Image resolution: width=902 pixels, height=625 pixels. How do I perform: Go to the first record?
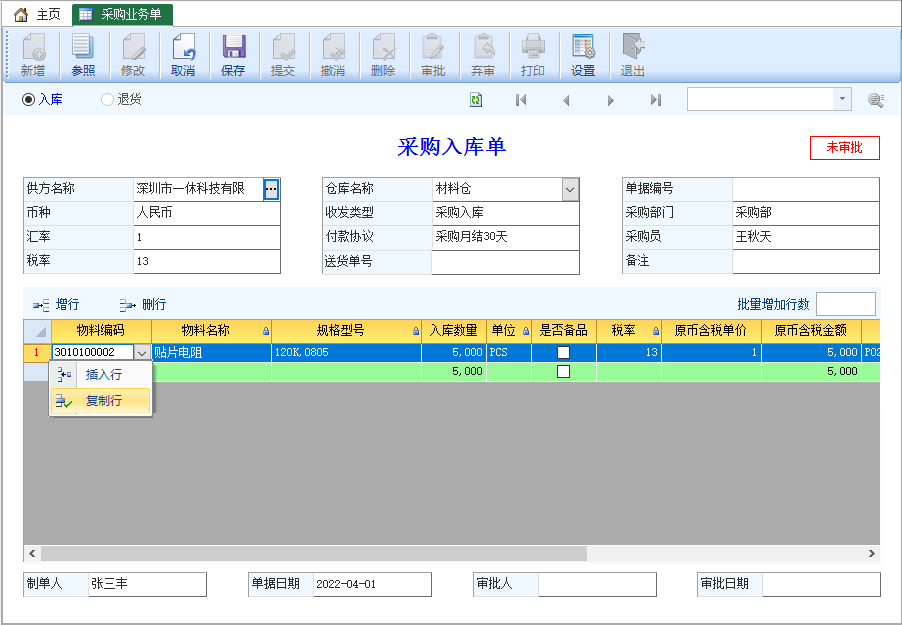pos(521,100)
